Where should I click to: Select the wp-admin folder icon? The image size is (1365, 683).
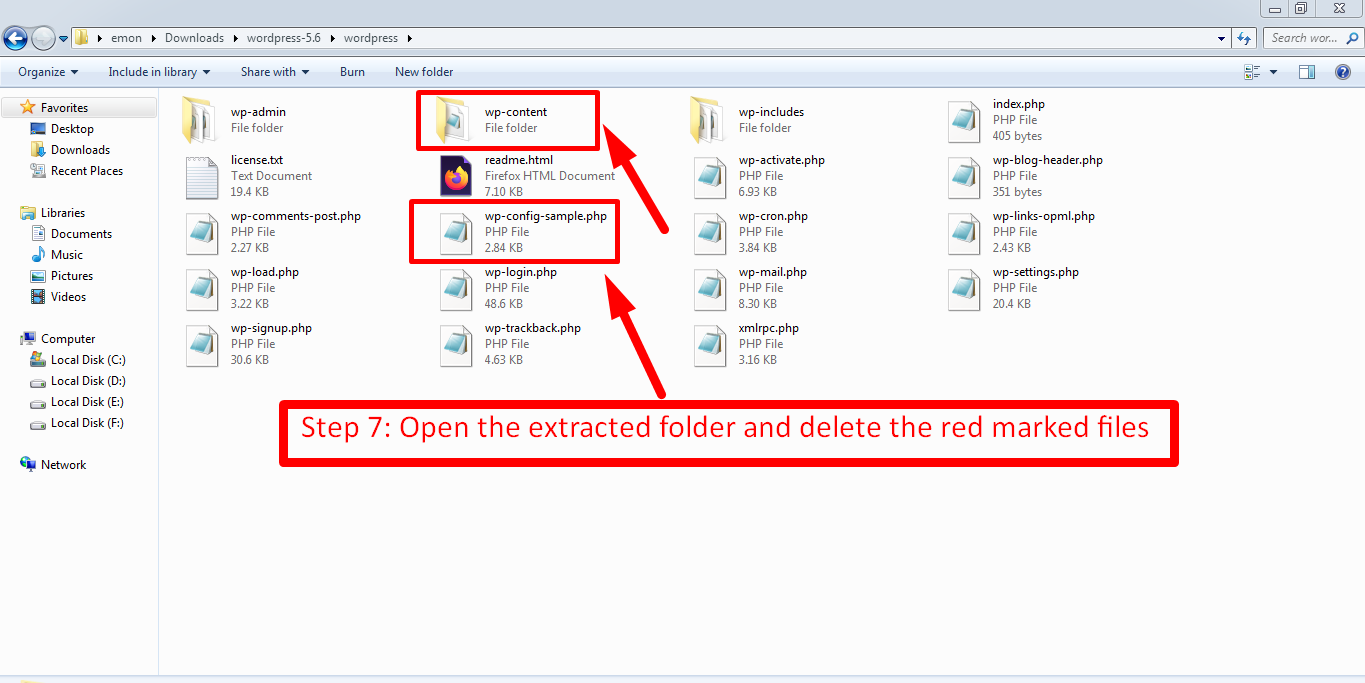coord(201,121)
